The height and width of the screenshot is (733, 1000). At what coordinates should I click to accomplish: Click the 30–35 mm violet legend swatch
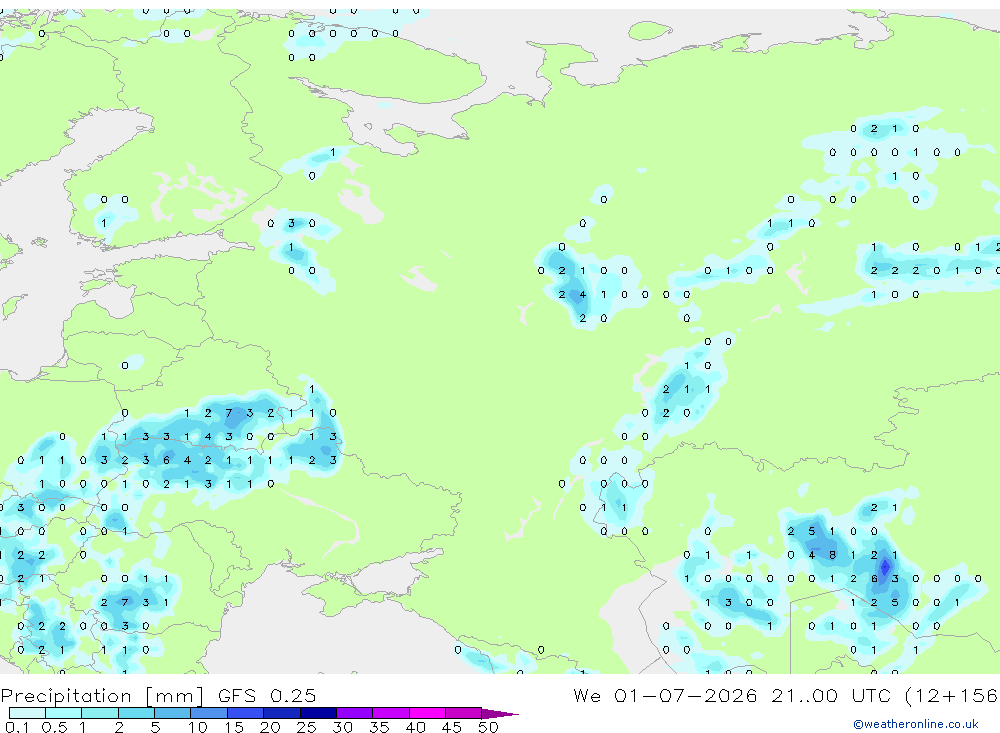354,713
